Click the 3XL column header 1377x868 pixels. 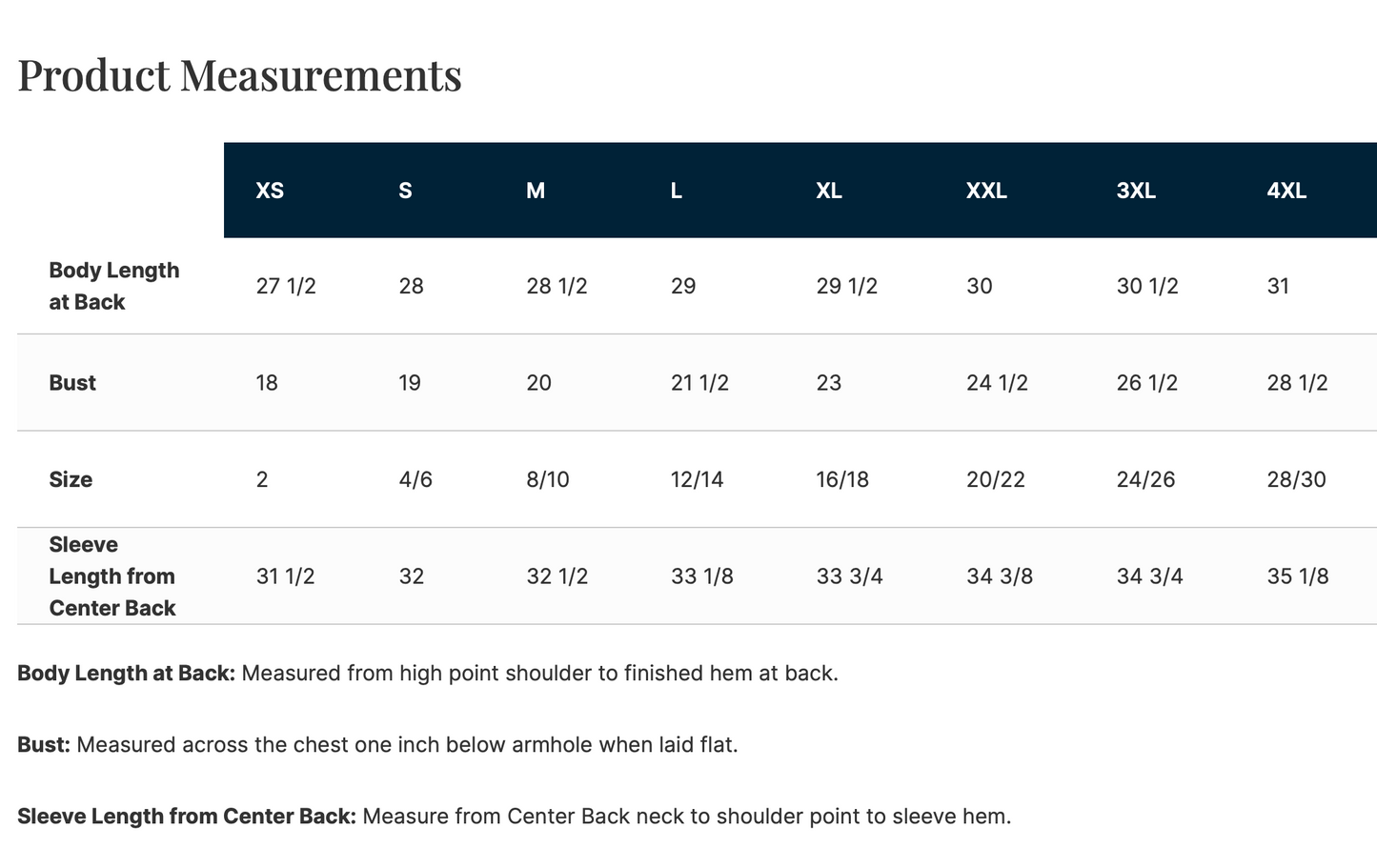1136,191
